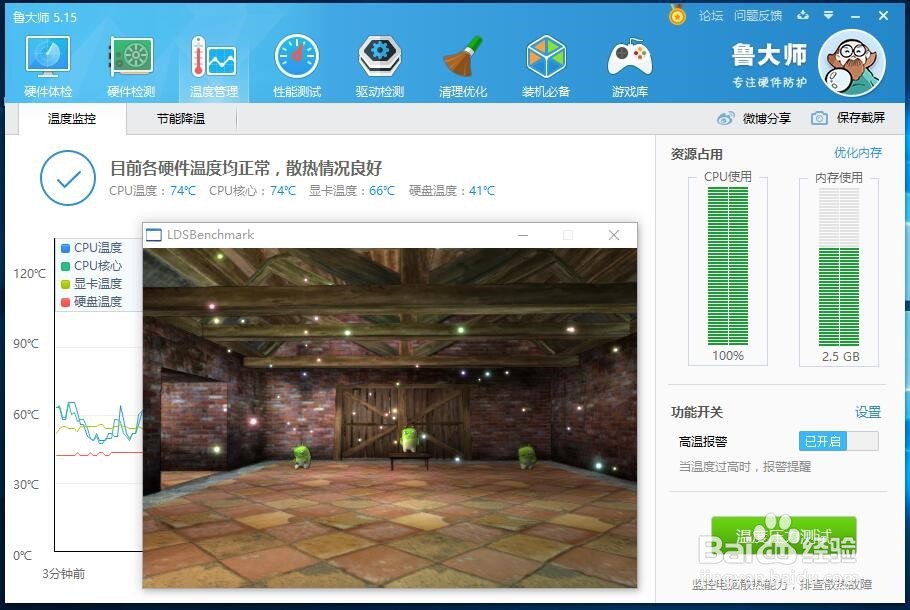Image resolution: width=910 pixels, height=610 pixels.
Task: Open 硬件检测 hardware detection icon
Action: point(131,65)
